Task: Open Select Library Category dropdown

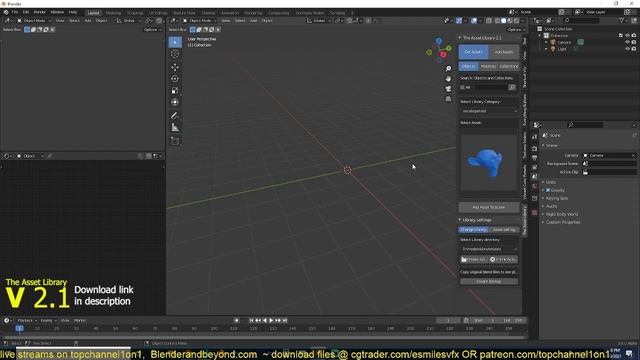Action: (489, 111)
